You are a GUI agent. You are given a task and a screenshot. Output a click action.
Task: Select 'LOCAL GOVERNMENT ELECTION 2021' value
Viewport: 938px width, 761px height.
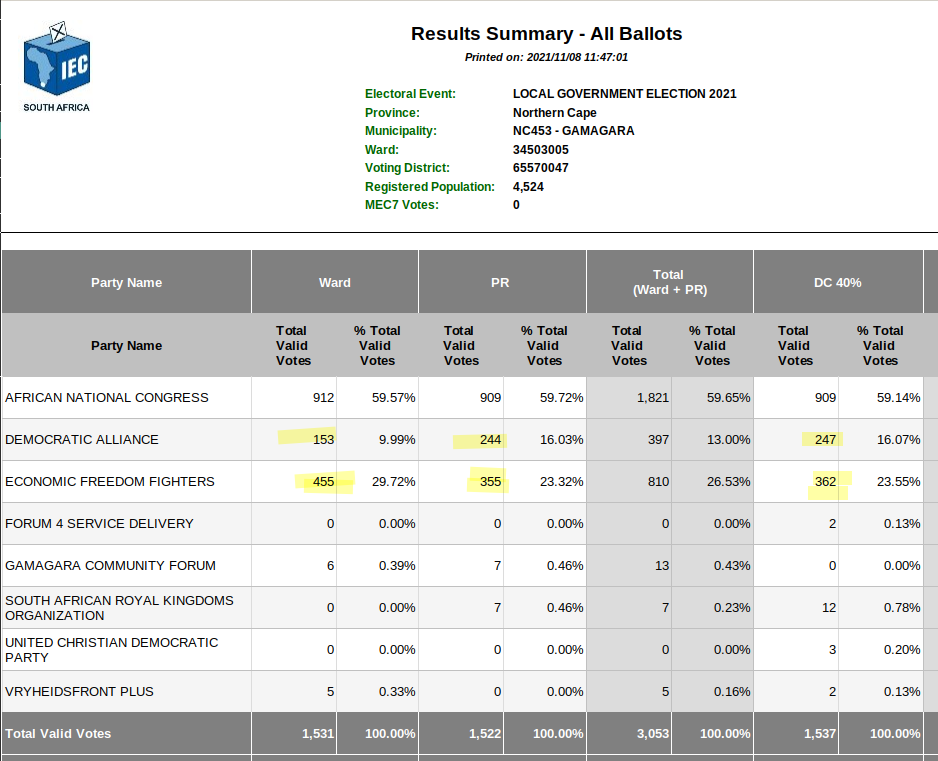click(x=625, y=94)
